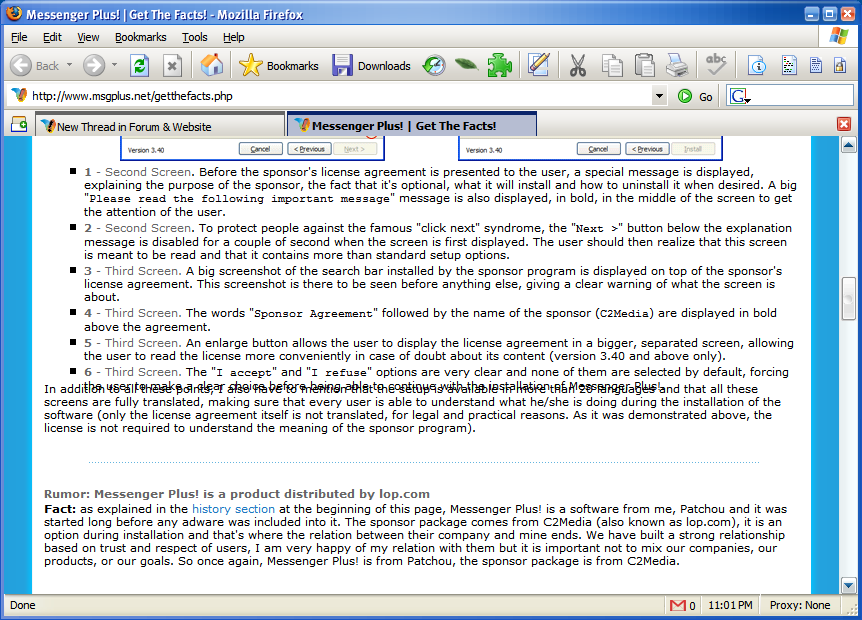Open the Back button history dropdown arrow
The width and height of the screenshot is (862, 620).
click(70, 66)
